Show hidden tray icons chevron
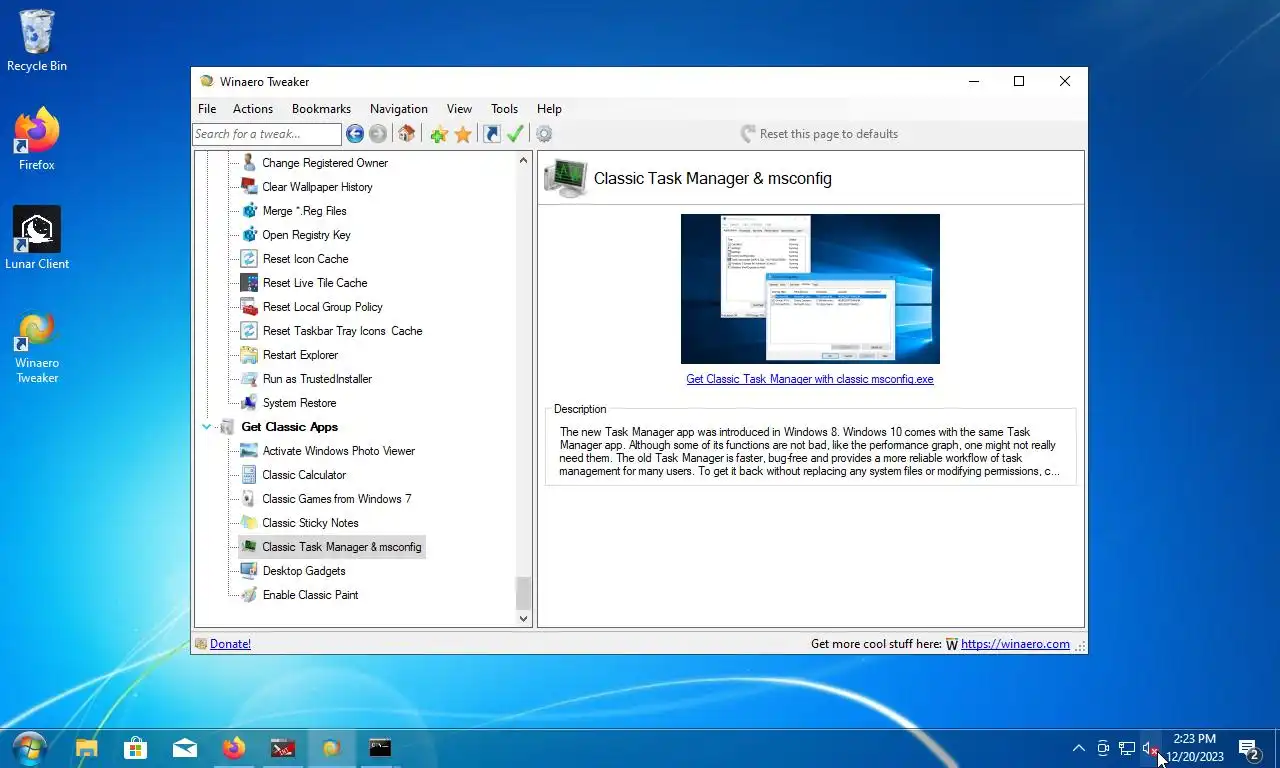1280x768 pixels. click(1079, 748)
